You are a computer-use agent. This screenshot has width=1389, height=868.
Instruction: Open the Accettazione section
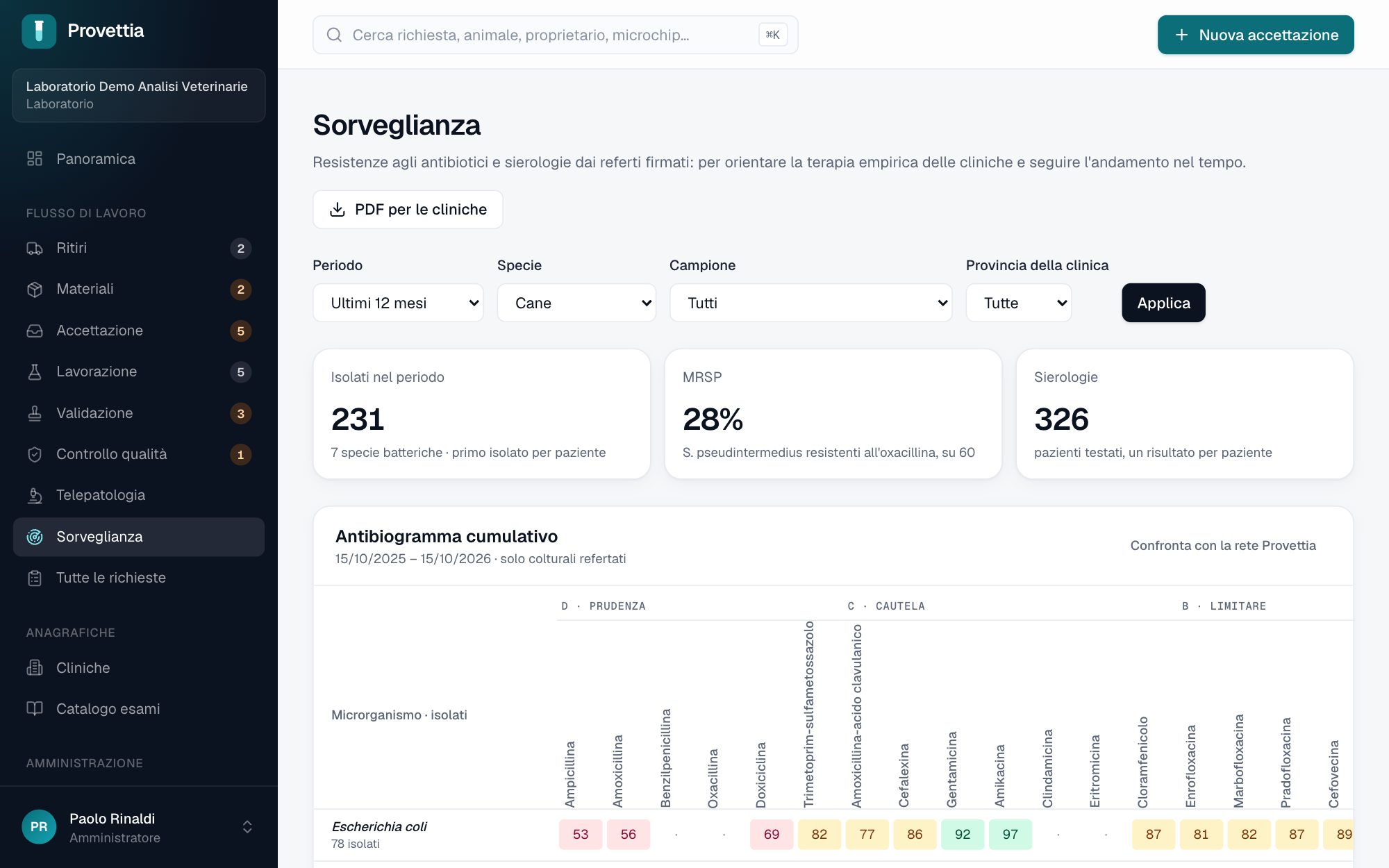pos(139,331)
